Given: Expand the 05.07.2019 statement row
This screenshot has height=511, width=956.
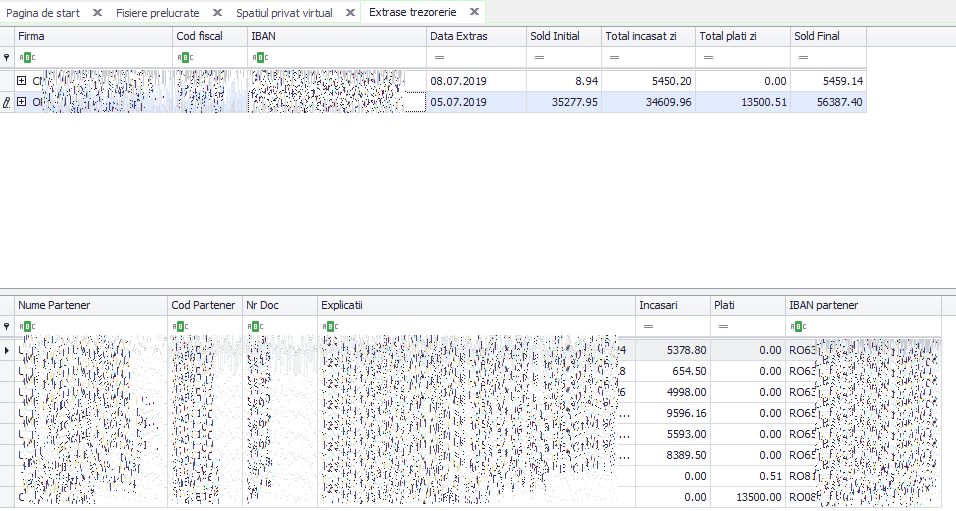Looking at the screenshot, I should coord(22,102).
